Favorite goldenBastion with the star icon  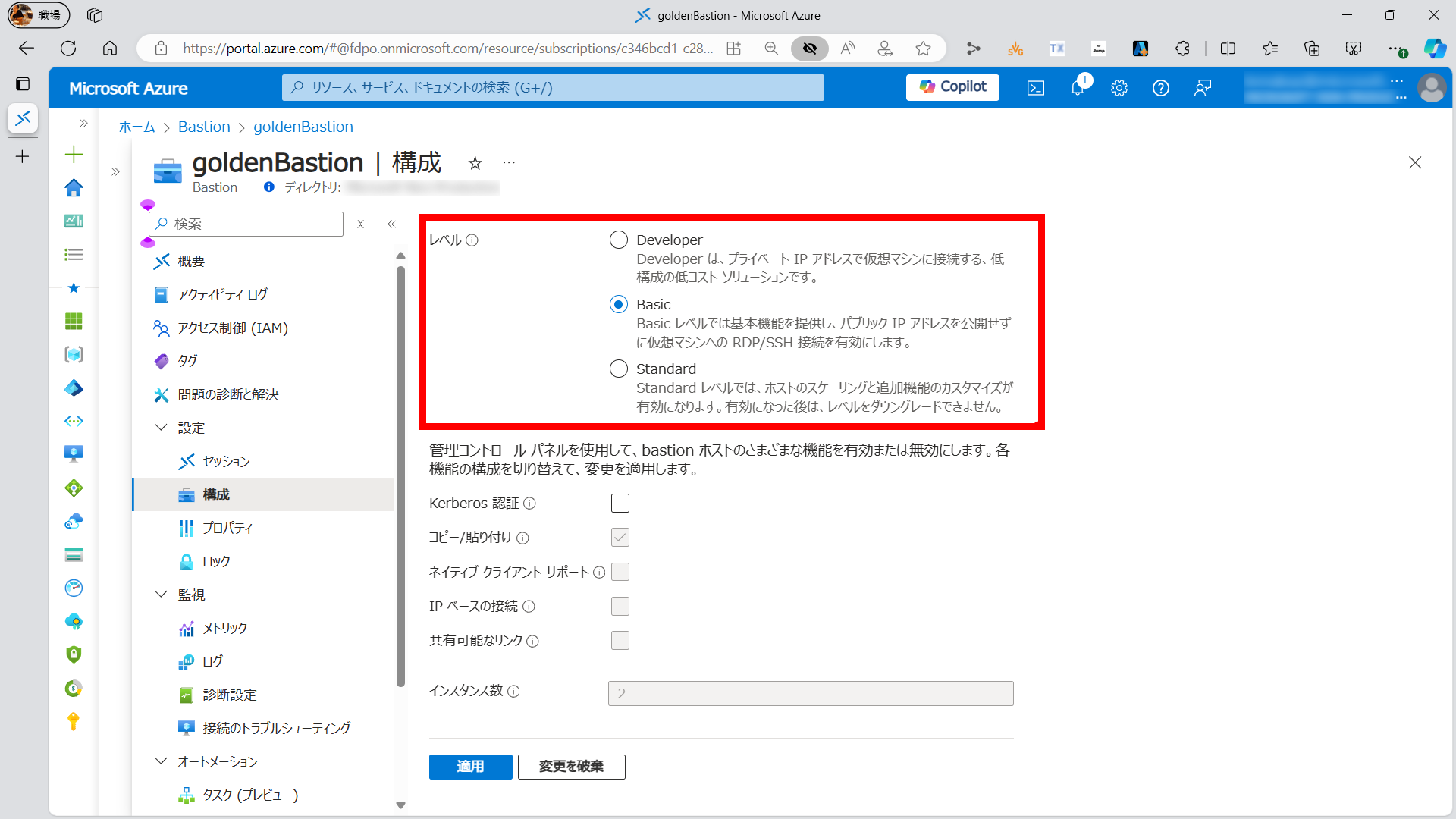click(x=475, y=163)
